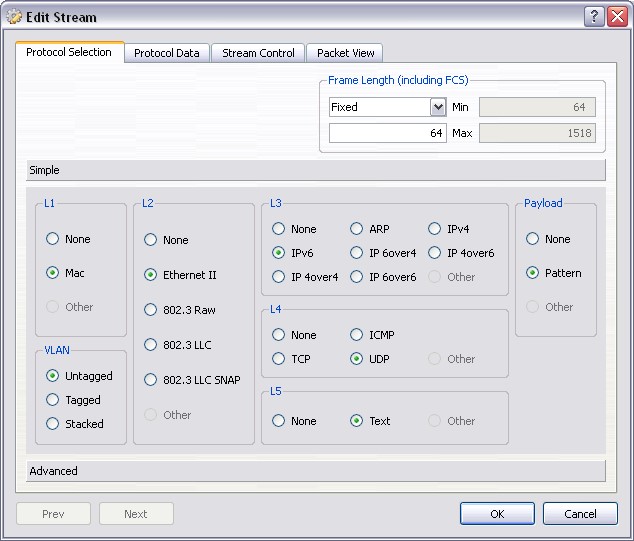Expand the Advanced section
The width and height of the screenshot is (634, 541).
[x=316, y=471]
